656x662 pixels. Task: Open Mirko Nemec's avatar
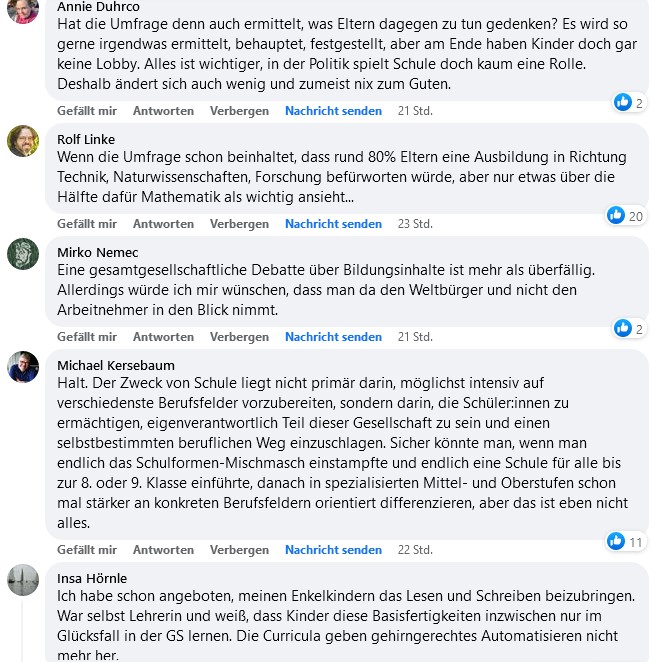[x=23, y=254]
